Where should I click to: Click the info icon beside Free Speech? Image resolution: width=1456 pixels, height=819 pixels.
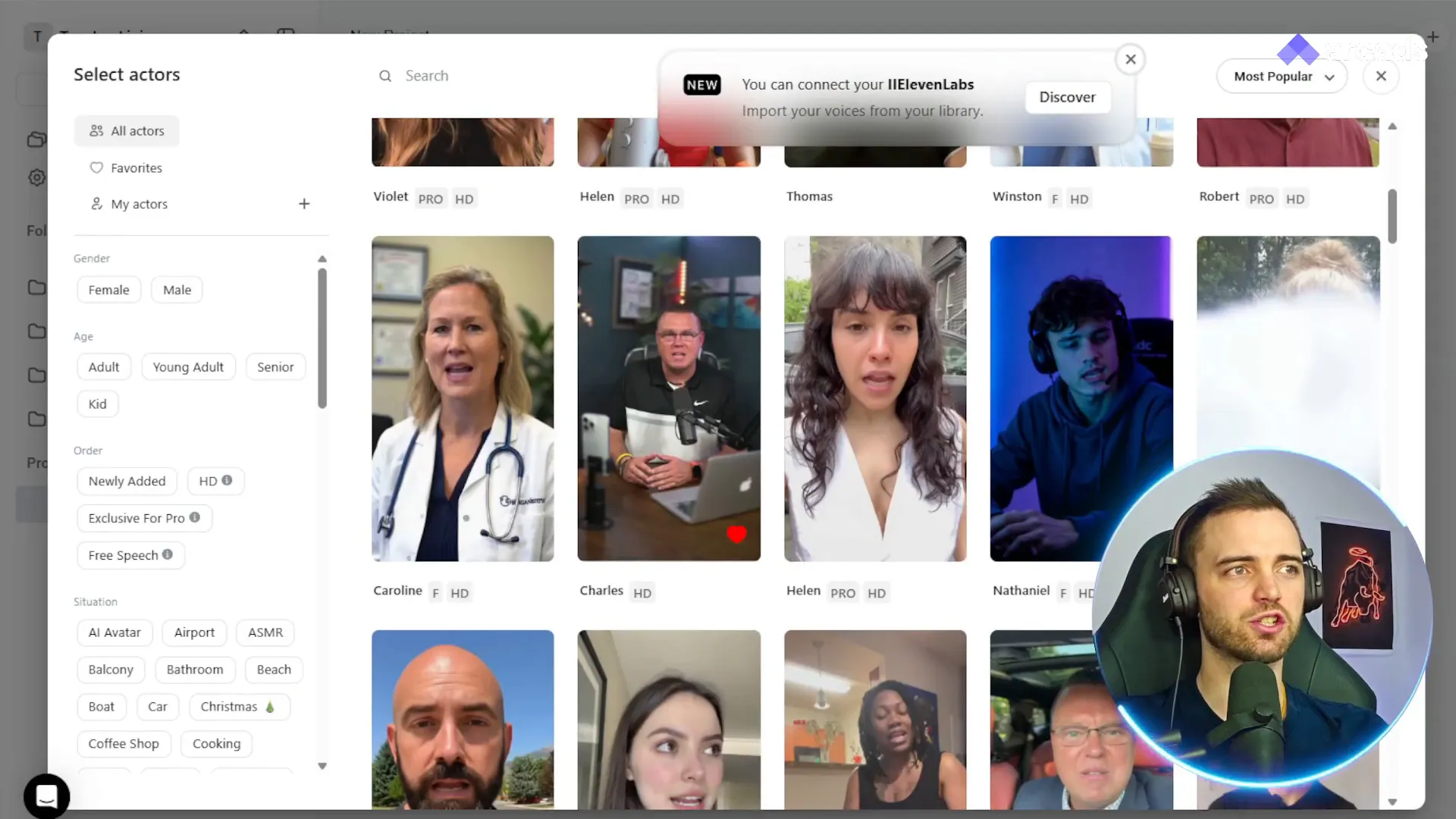click(168, 554)
